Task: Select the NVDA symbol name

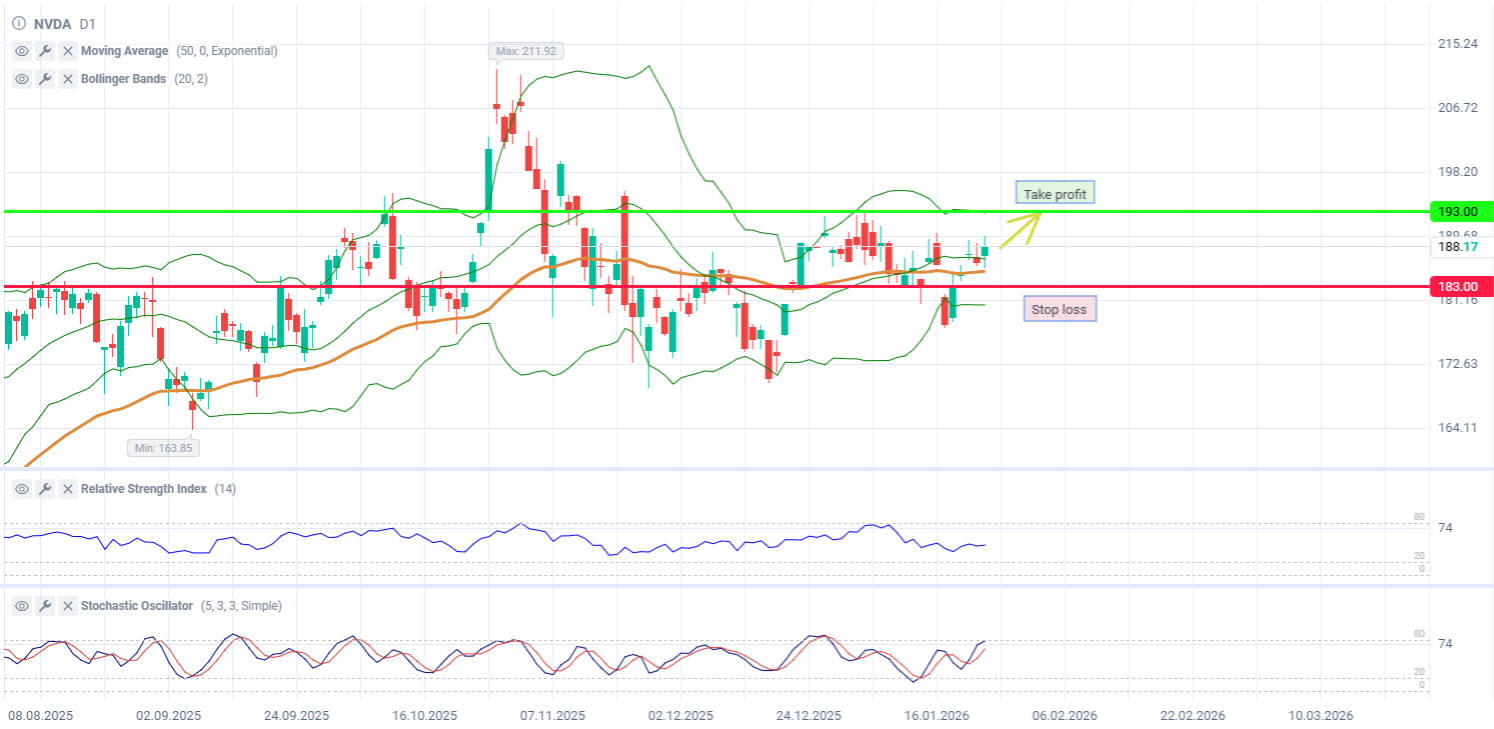Action: point(53,23)
